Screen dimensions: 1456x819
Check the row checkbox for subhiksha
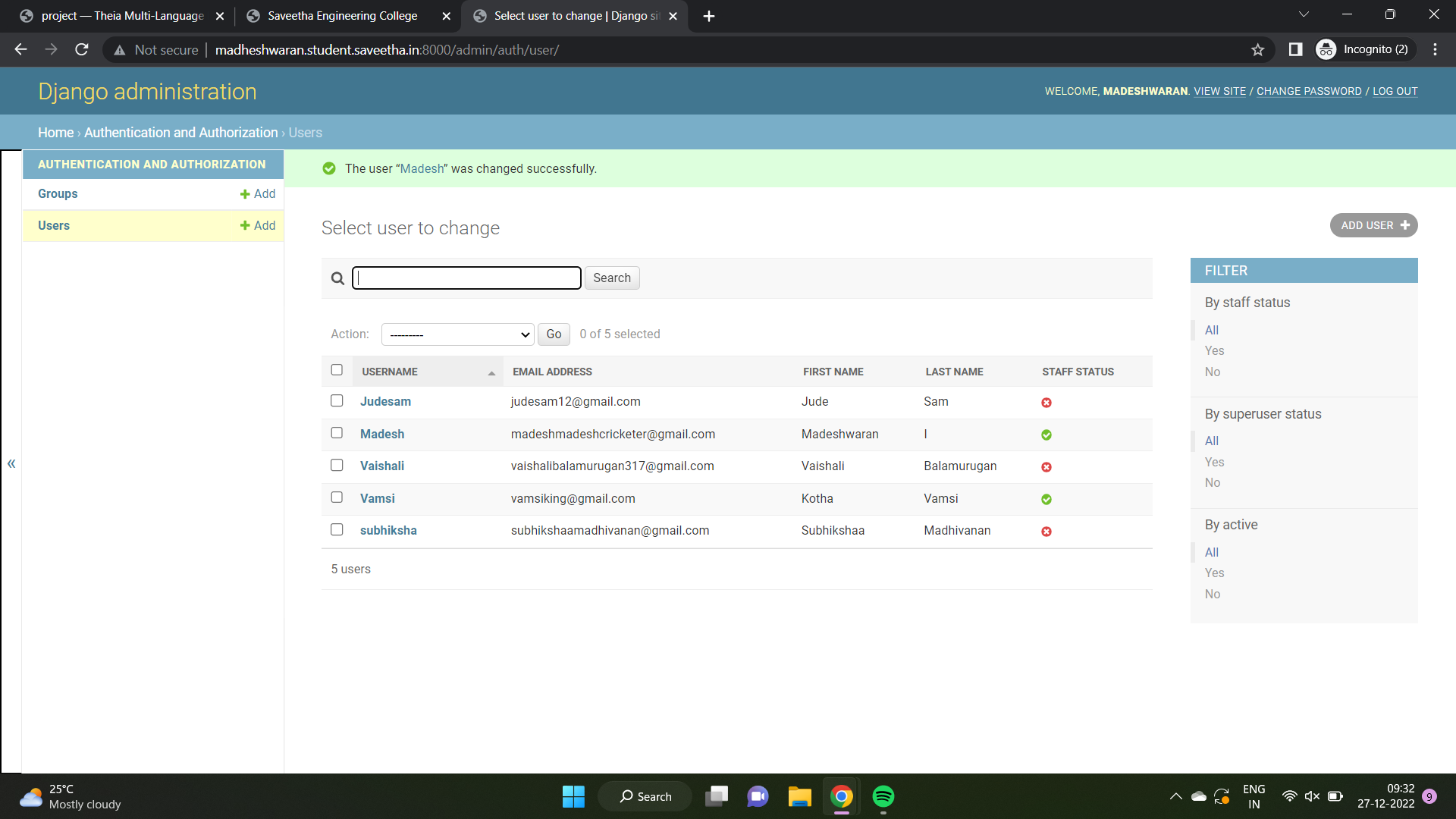337,529
